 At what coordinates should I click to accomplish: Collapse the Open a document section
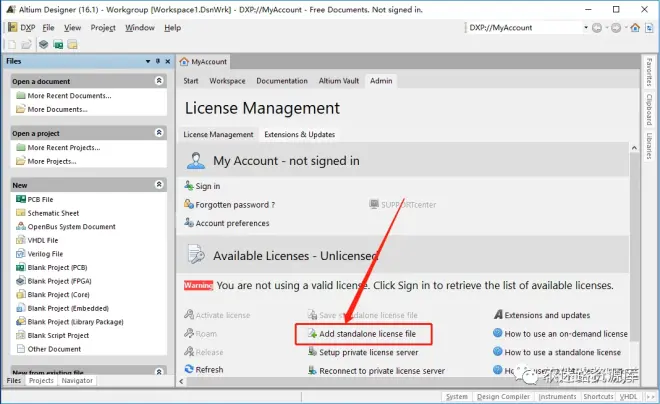point(159,80)
